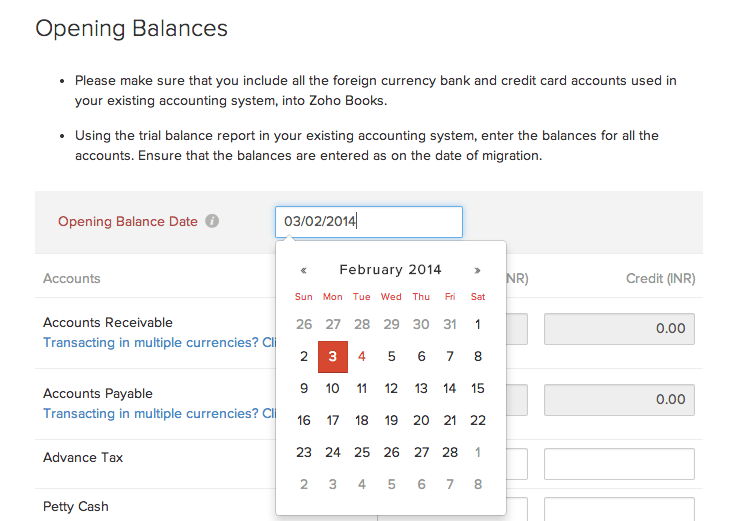Pick February 4 in the calendar
730x521 pixels.
coord(362,357)
